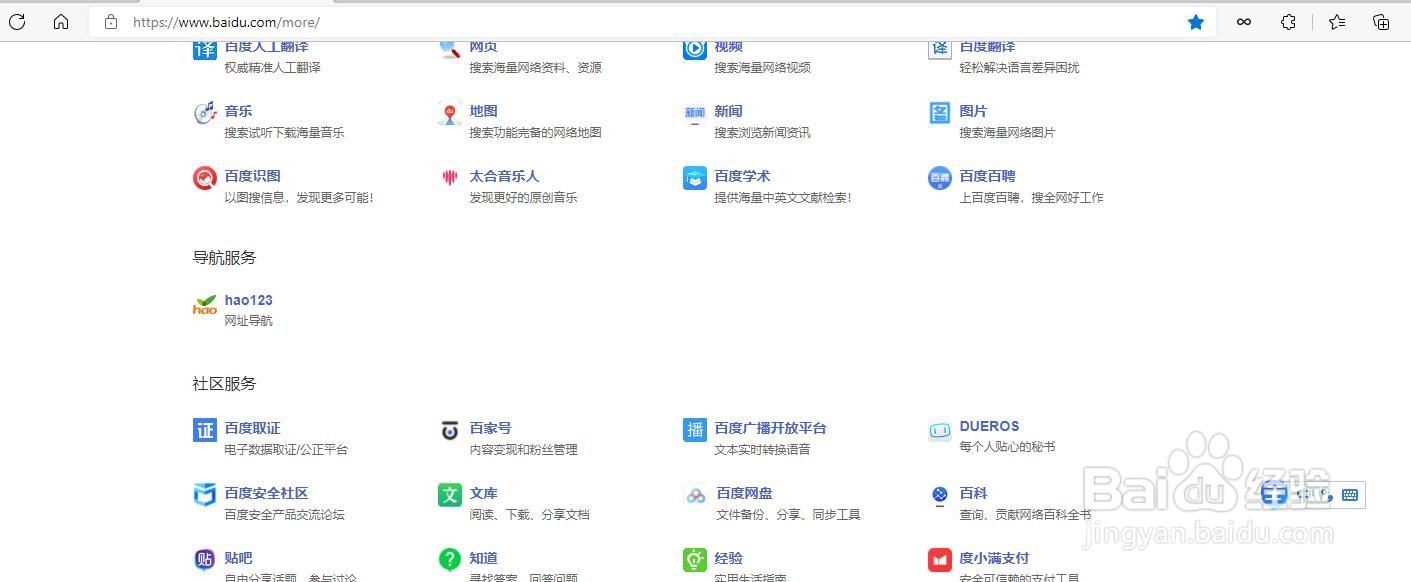Click the 视频 play icon
The image size is (1411, 582).
[x=695, y=49]
